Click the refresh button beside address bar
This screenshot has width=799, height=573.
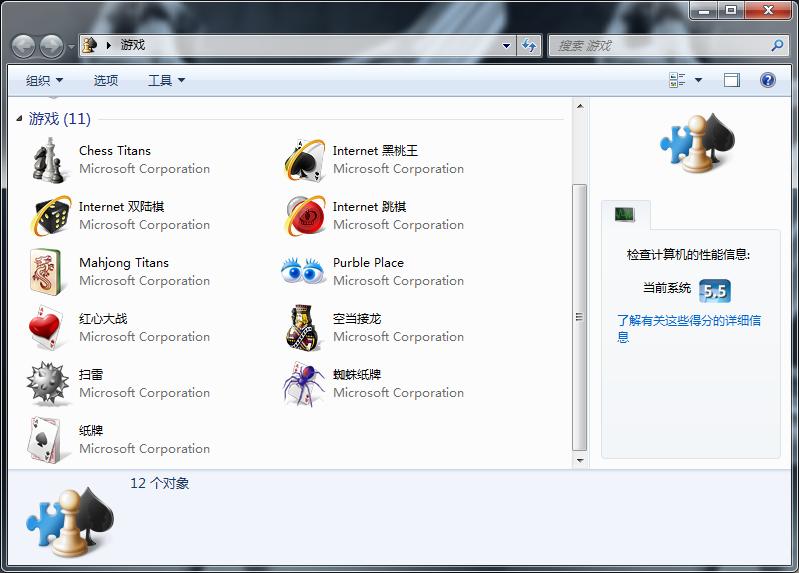point(529,45)
